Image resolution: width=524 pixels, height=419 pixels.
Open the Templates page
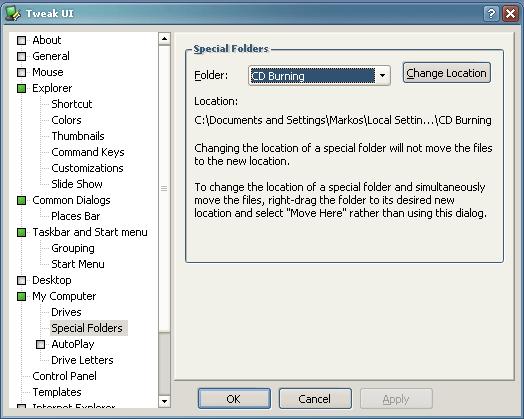[57, 392]
